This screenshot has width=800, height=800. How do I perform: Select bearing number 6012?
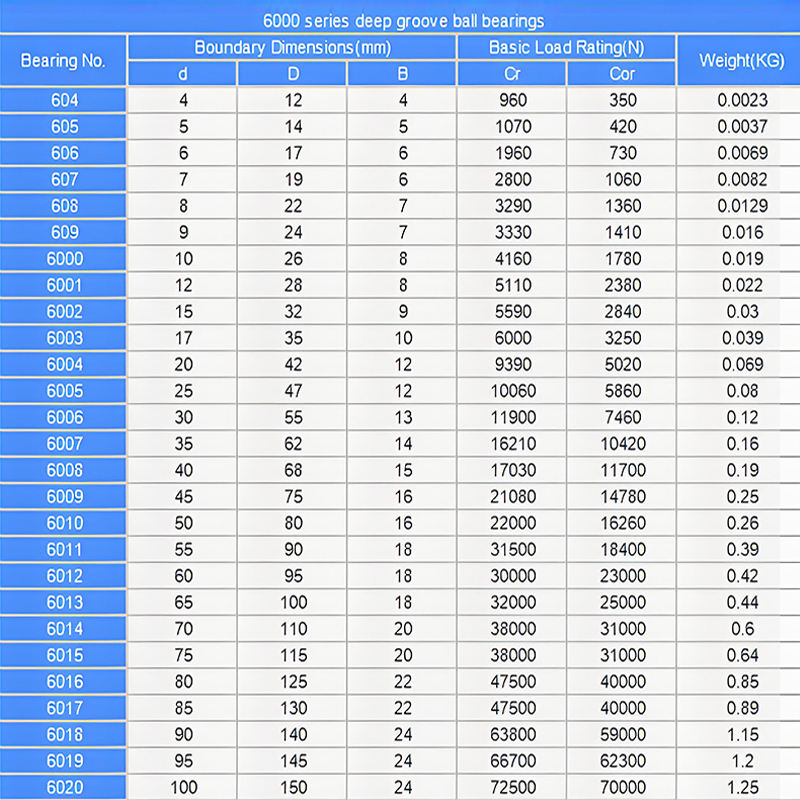coord(64,576)
